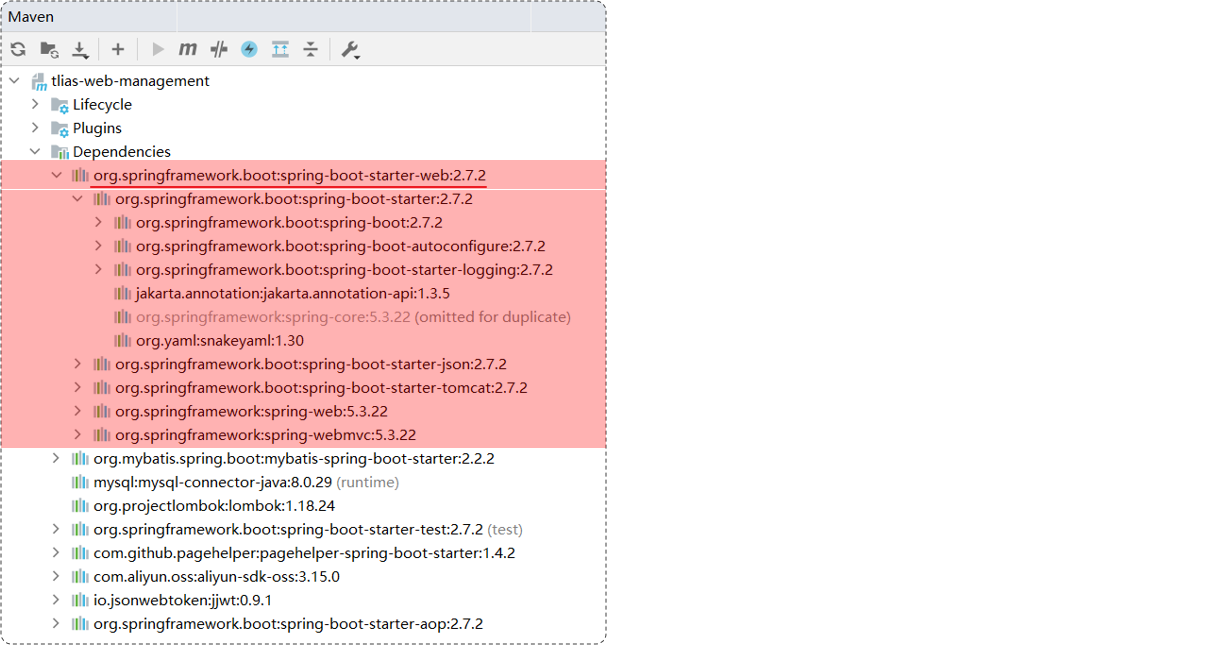Select text spring-boot-starter-test:2.7.2 (test)
Viewport: 1224px width, 645px height.
pyautogui.click(x=308, y=529)
